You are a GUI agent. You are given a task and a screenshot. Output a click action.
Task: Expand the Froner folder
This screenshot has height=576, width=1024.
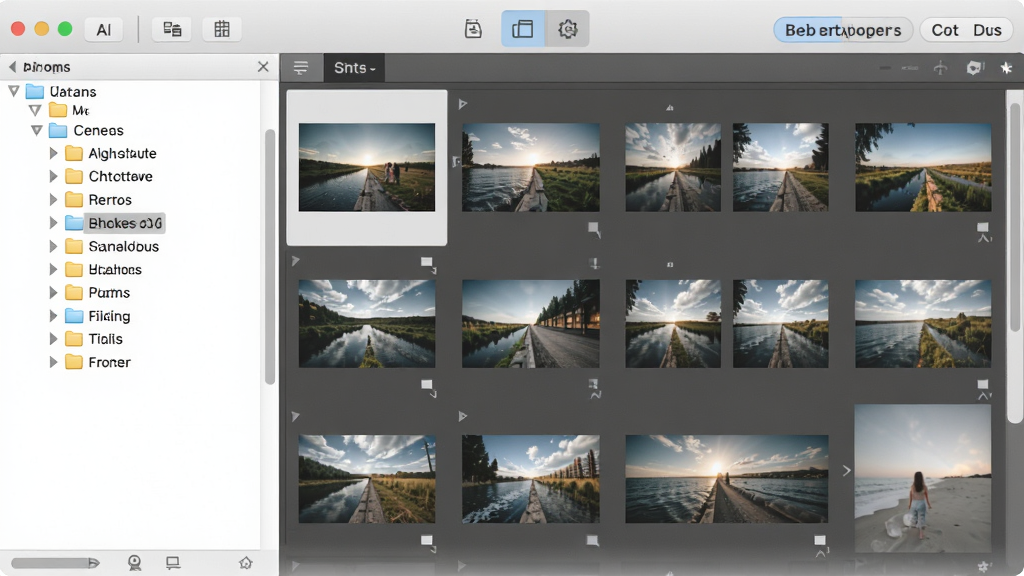(x=54, y=362)
